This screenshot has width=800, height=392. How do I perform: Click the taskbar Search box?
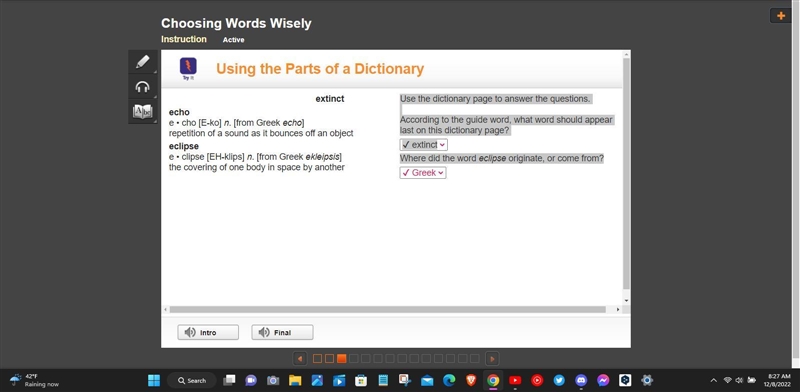coord(192,380)
